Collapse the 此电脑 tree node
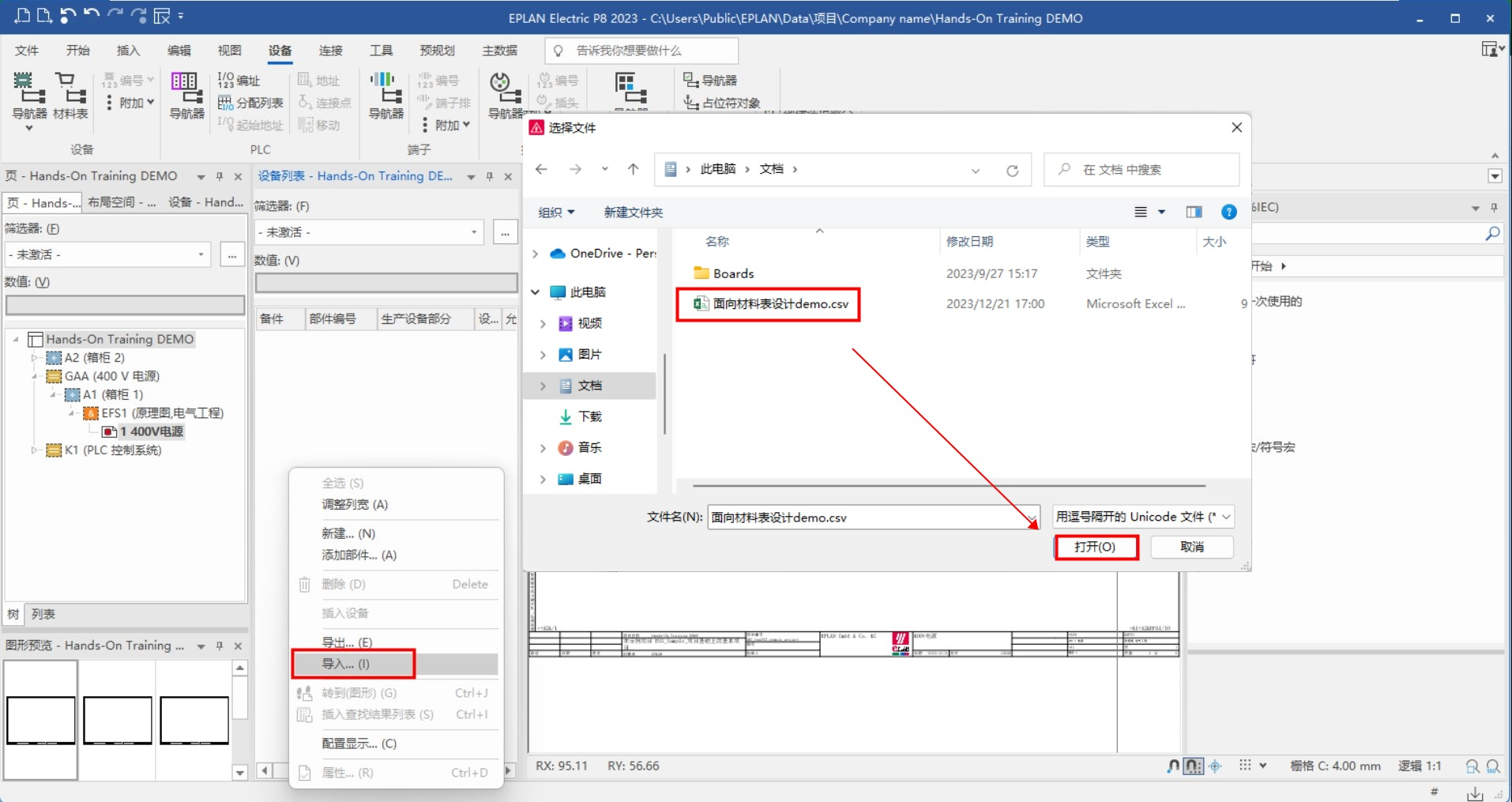 pyautogui.click(x=536, y=292)
